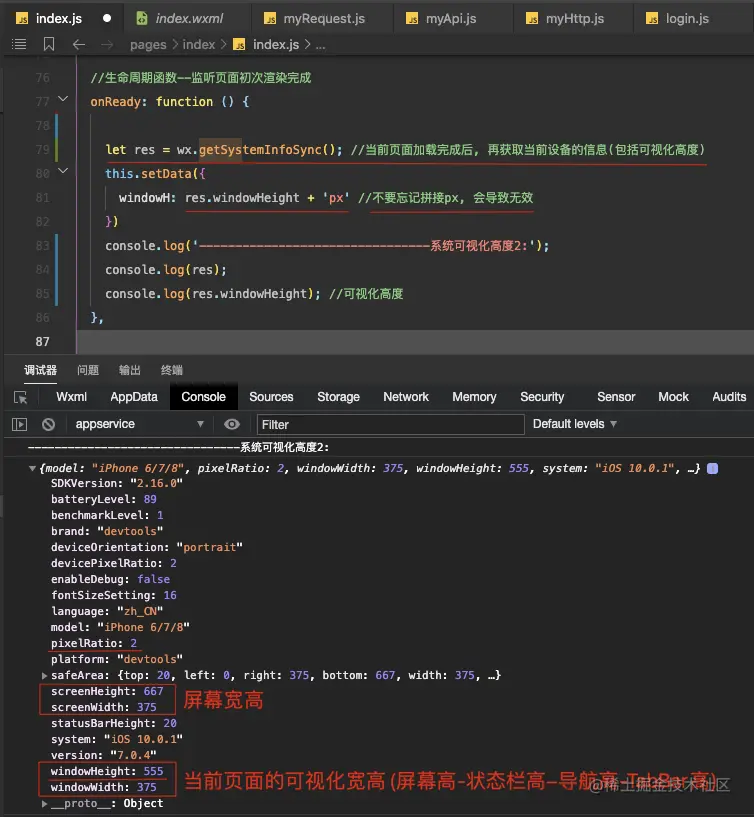Select the SDKVersion "2.16.0" row
The height and width of the screenshot is (817, 754).
point(117,483)
